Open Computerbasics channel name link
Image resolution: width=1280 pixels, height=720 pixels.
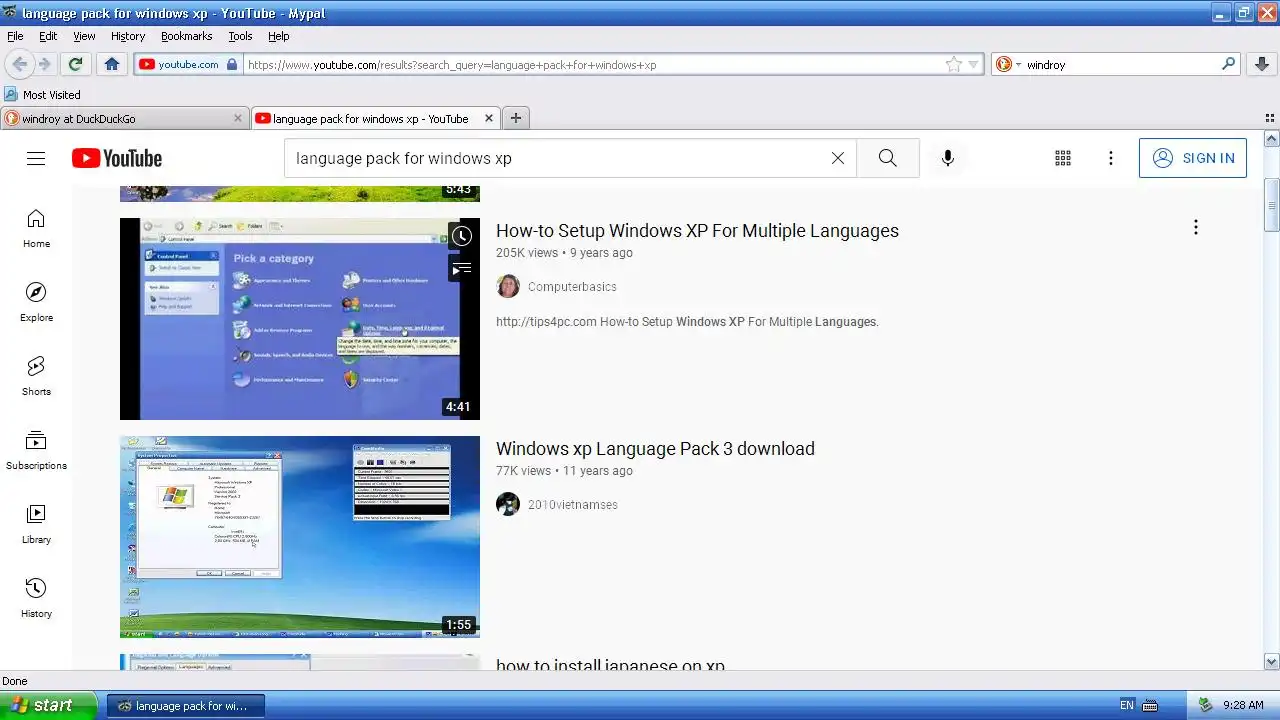(572, 287)
